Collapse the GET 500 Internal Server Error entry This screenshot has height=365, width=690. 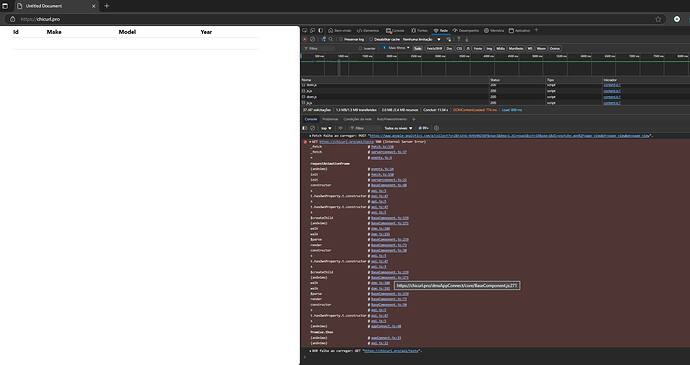click(310, 142)
